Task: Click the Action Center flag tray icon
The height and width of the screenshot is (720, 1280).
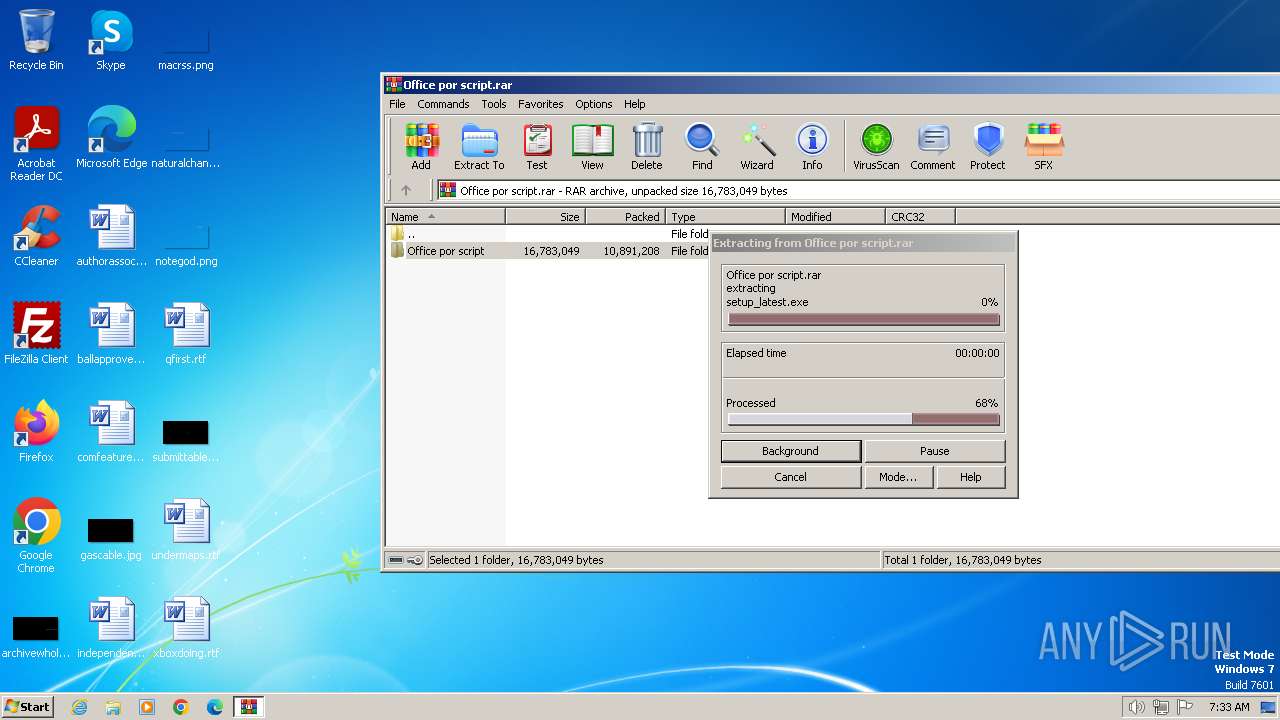Action: click(x=1186, y=707)
